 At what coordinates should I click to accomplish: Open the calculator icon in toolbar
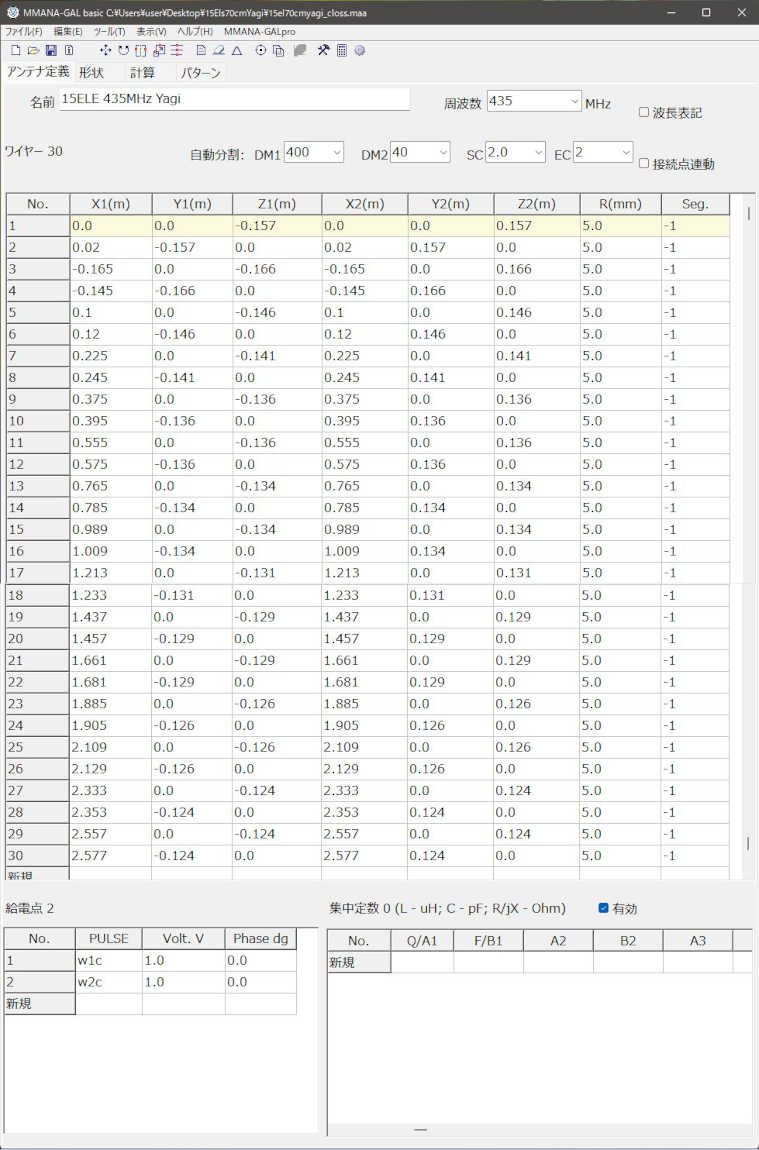(341, 50)
